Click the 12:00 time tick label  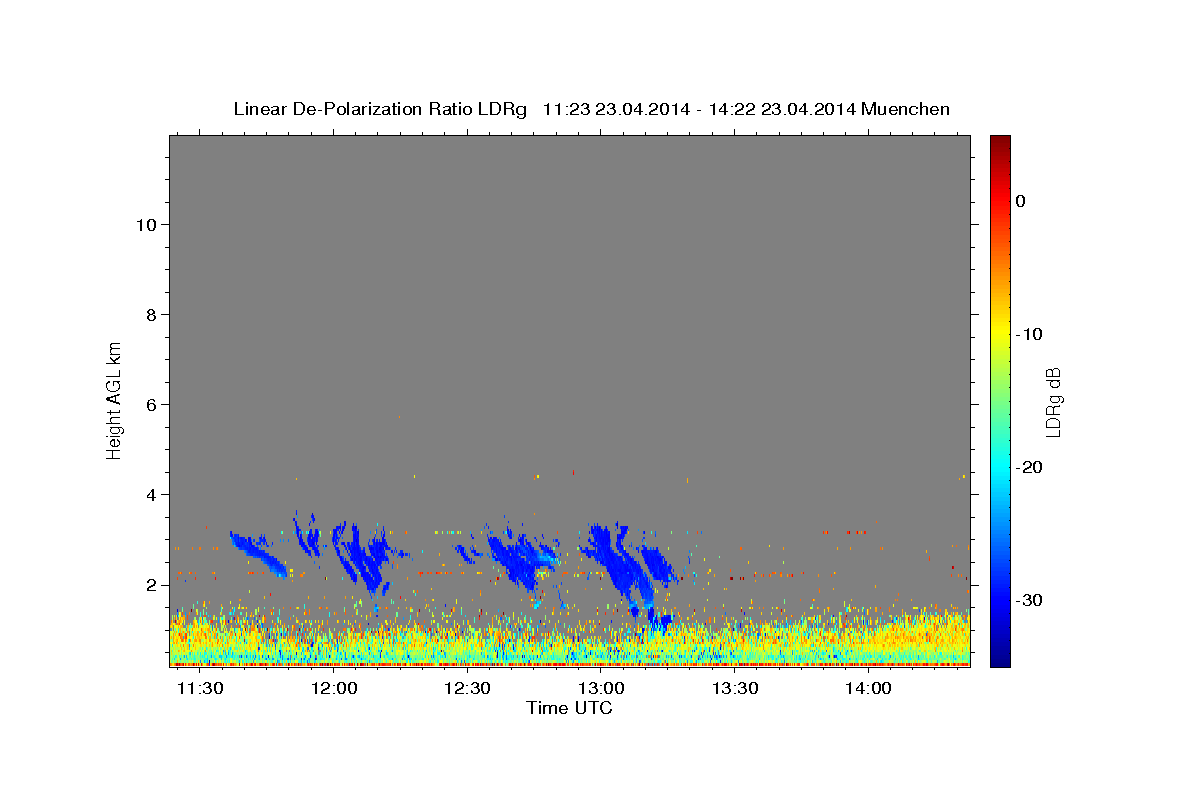[x=333, y=689]
